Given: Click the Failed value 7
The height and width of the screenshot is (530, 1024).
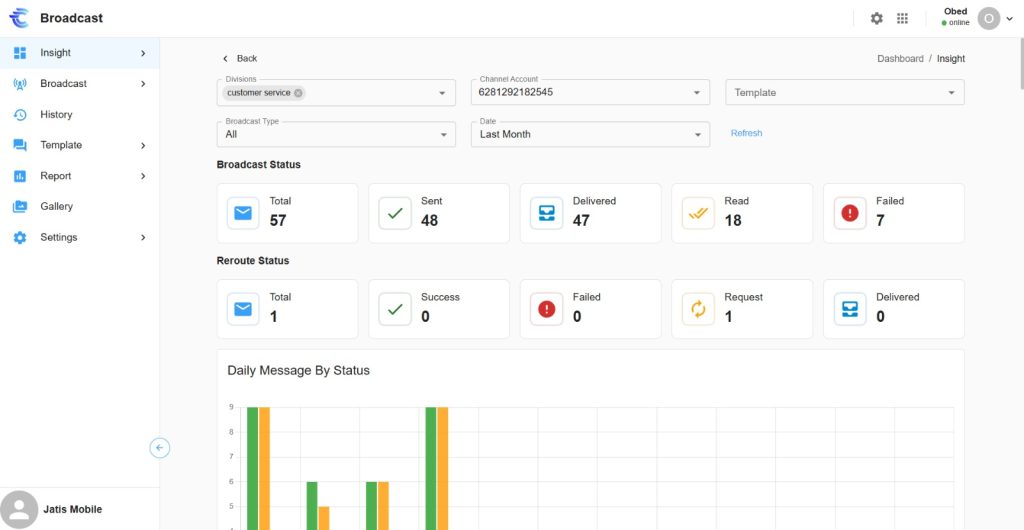Looking at the screenshot, I should tap(880, 221).
